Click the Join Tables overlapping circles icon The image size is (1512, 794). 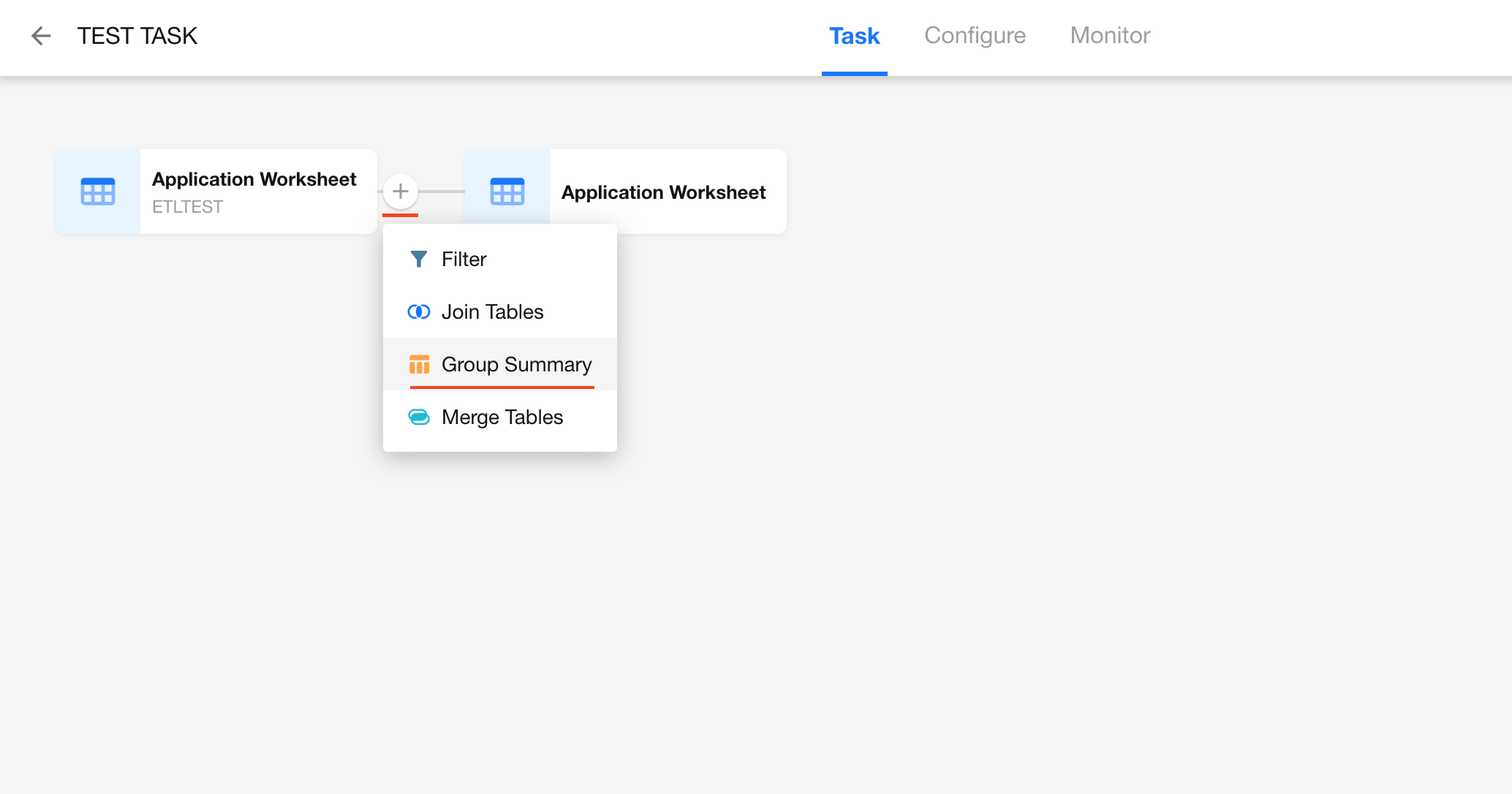[x=418, y=312]
